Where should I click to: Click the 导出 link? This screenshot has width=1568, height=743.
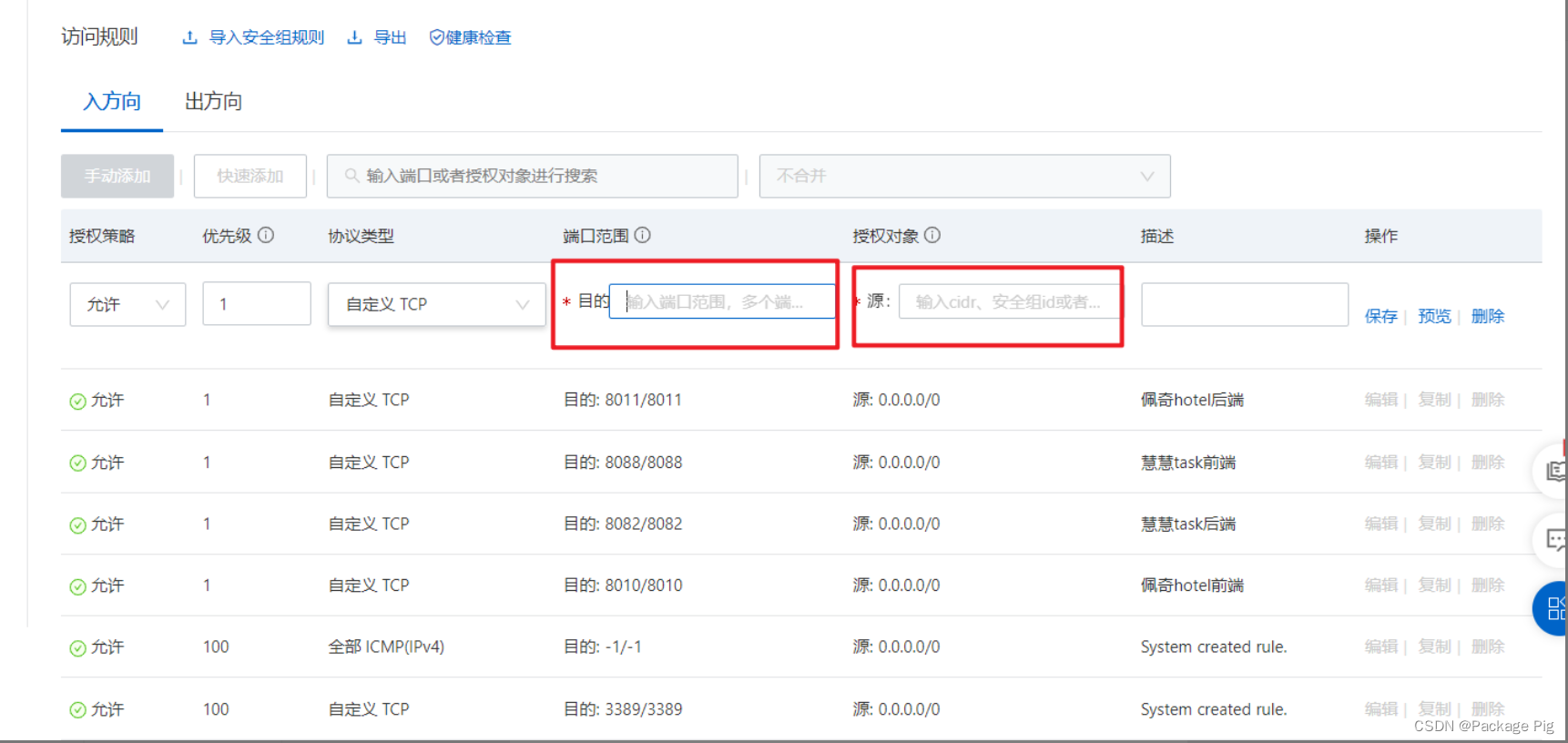[390, 37]
